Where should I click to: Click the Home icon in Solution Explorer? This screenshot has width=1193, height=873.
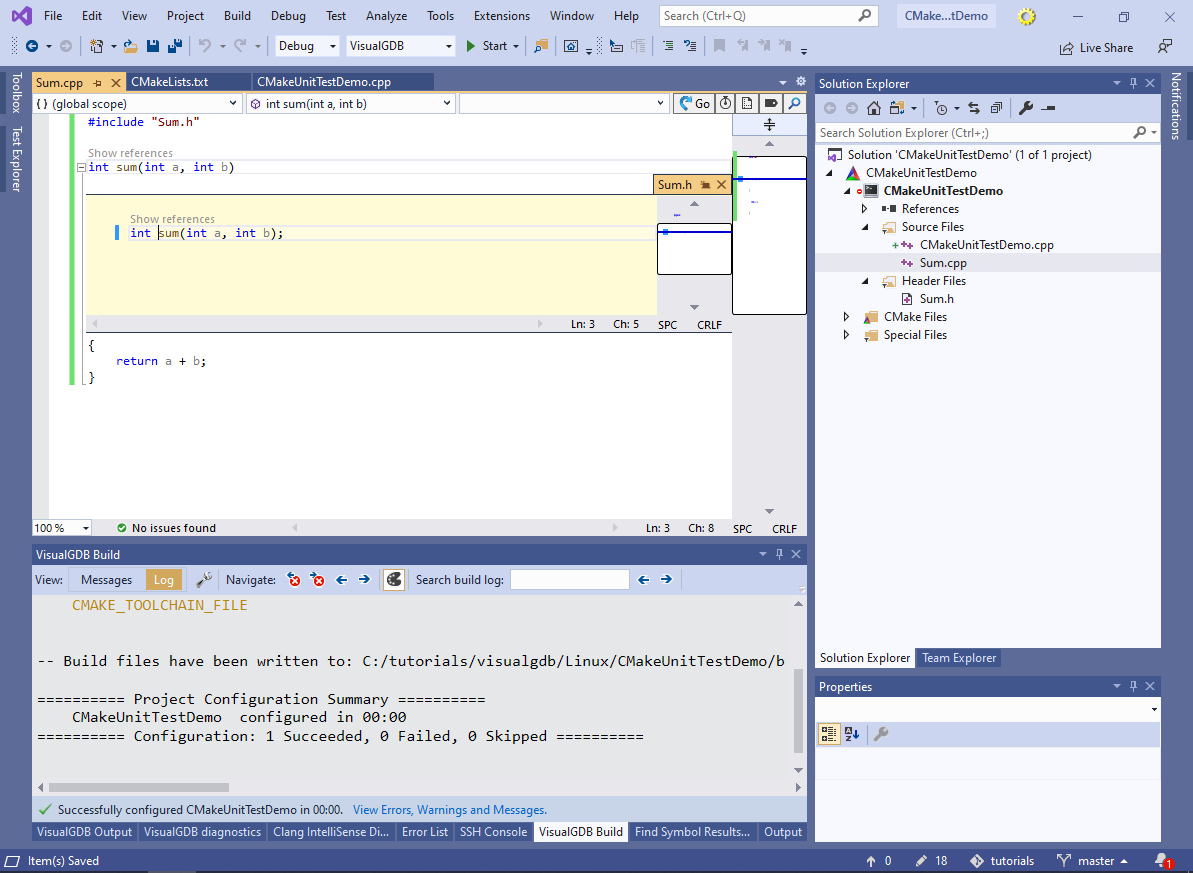click(873, 108)
